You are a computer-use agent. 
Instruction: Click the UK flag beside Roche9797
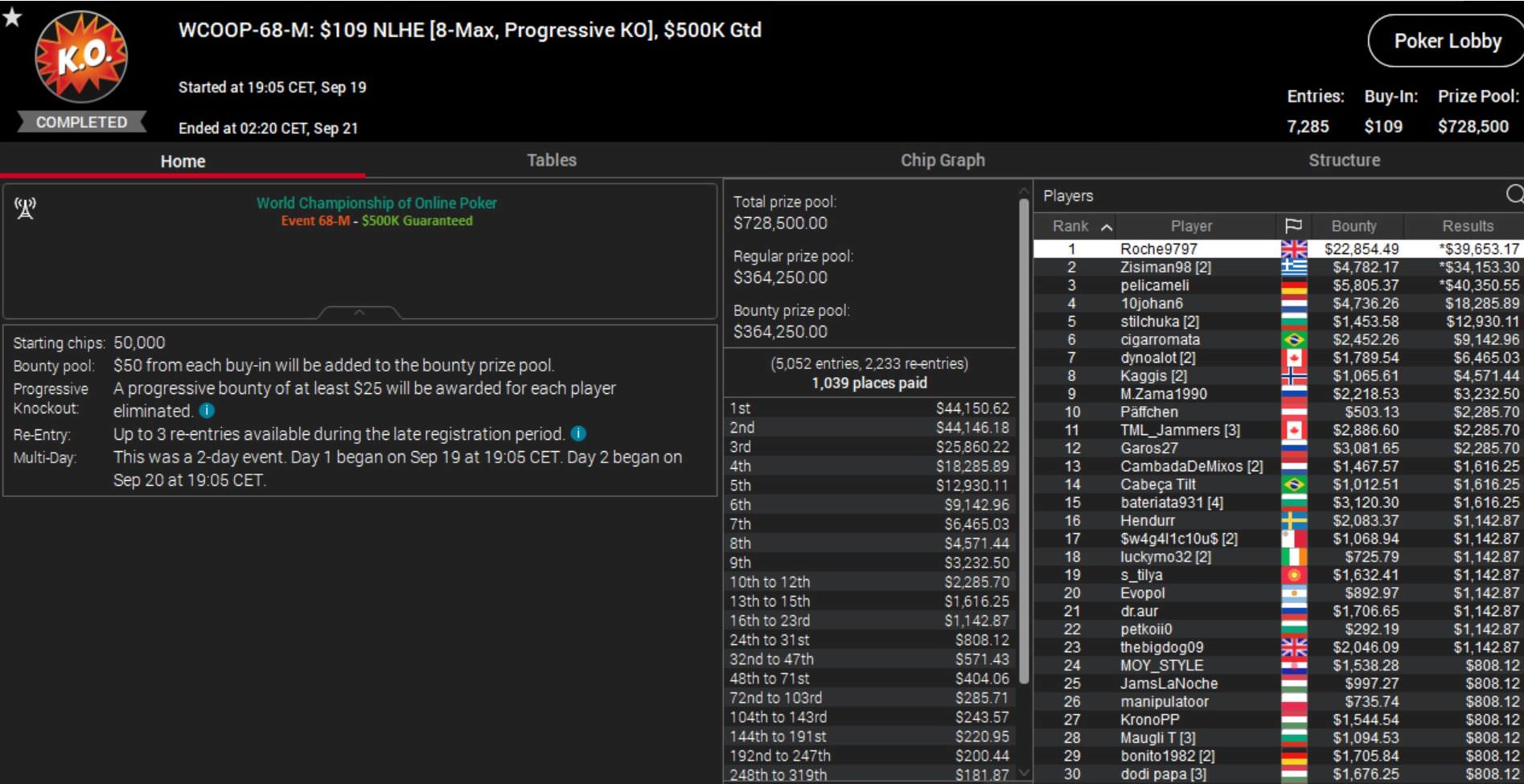point(1293,249)
